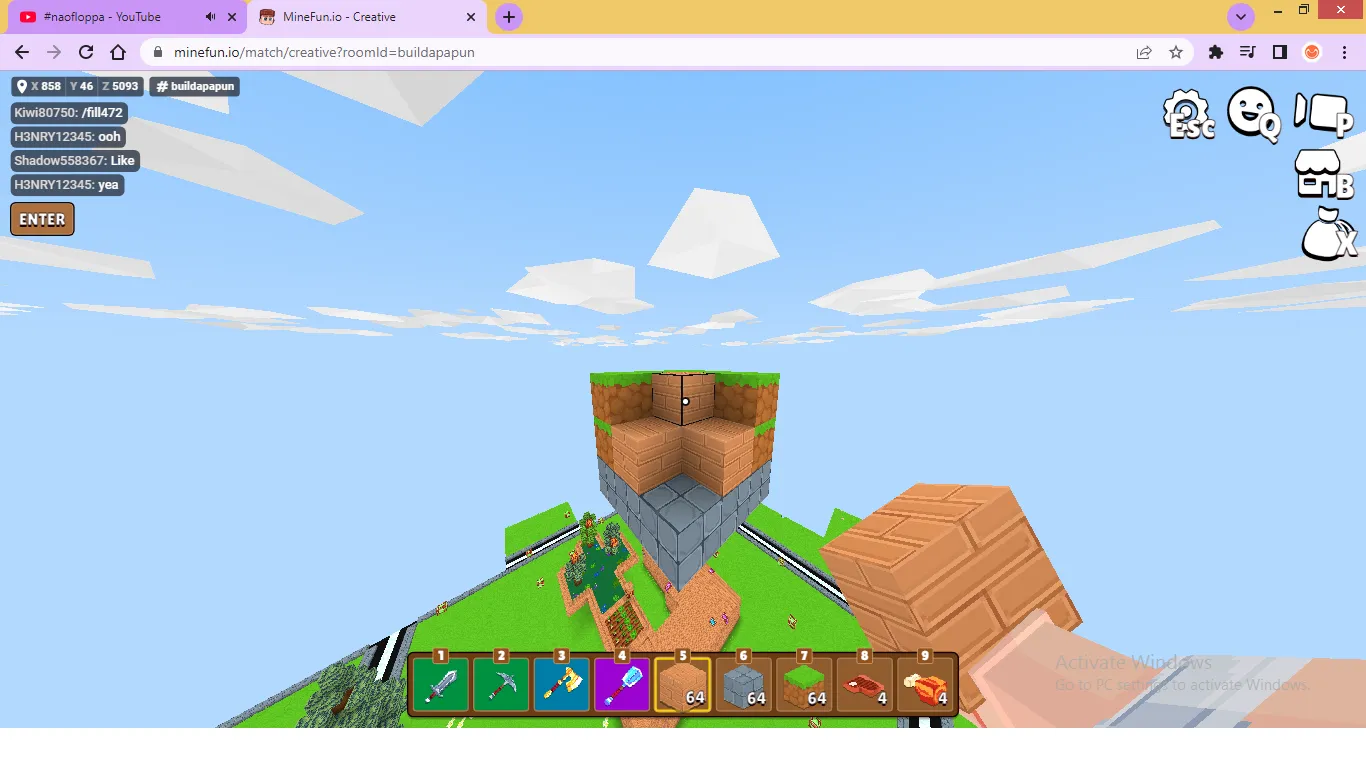
Task: Open the inventory bag icon
Action: (1329, 234)
